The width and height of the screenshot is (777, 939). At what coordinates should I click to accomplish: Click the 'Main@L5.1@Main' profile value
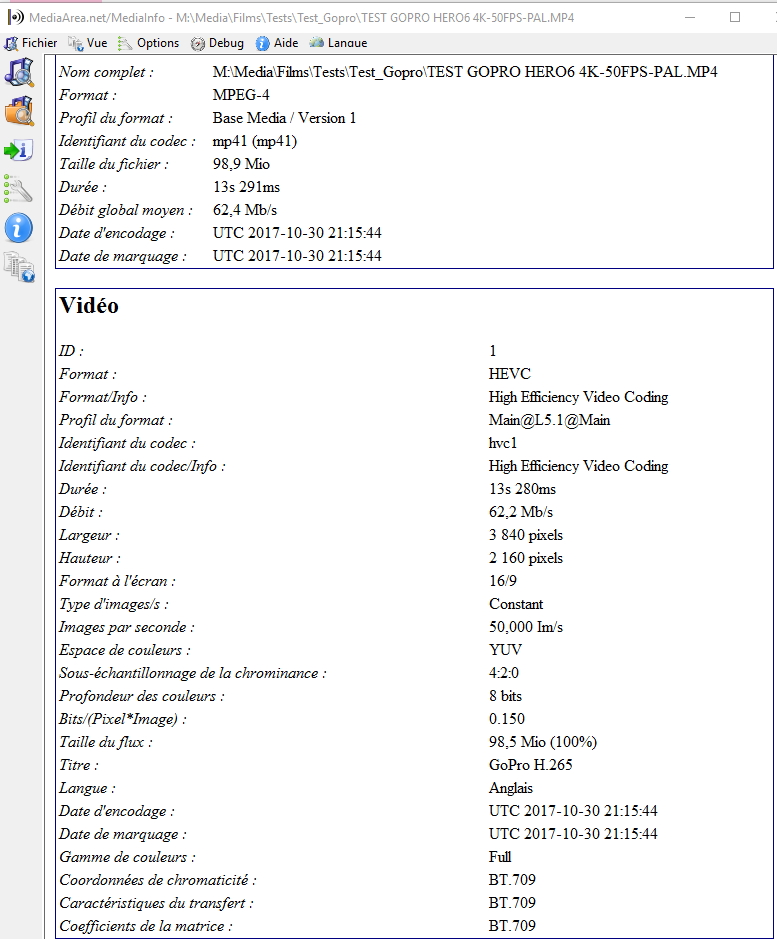click(x=549, y=420)
